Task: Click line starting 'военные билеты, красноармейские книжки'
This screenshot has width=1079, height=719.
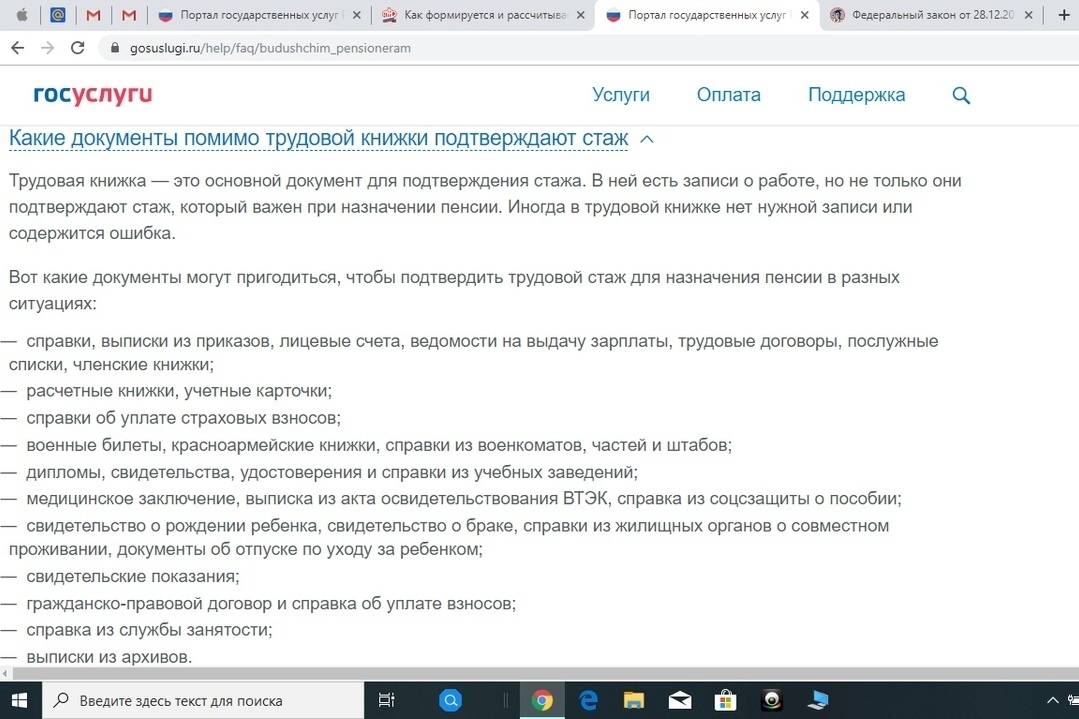Action: (x=379, y=445)
